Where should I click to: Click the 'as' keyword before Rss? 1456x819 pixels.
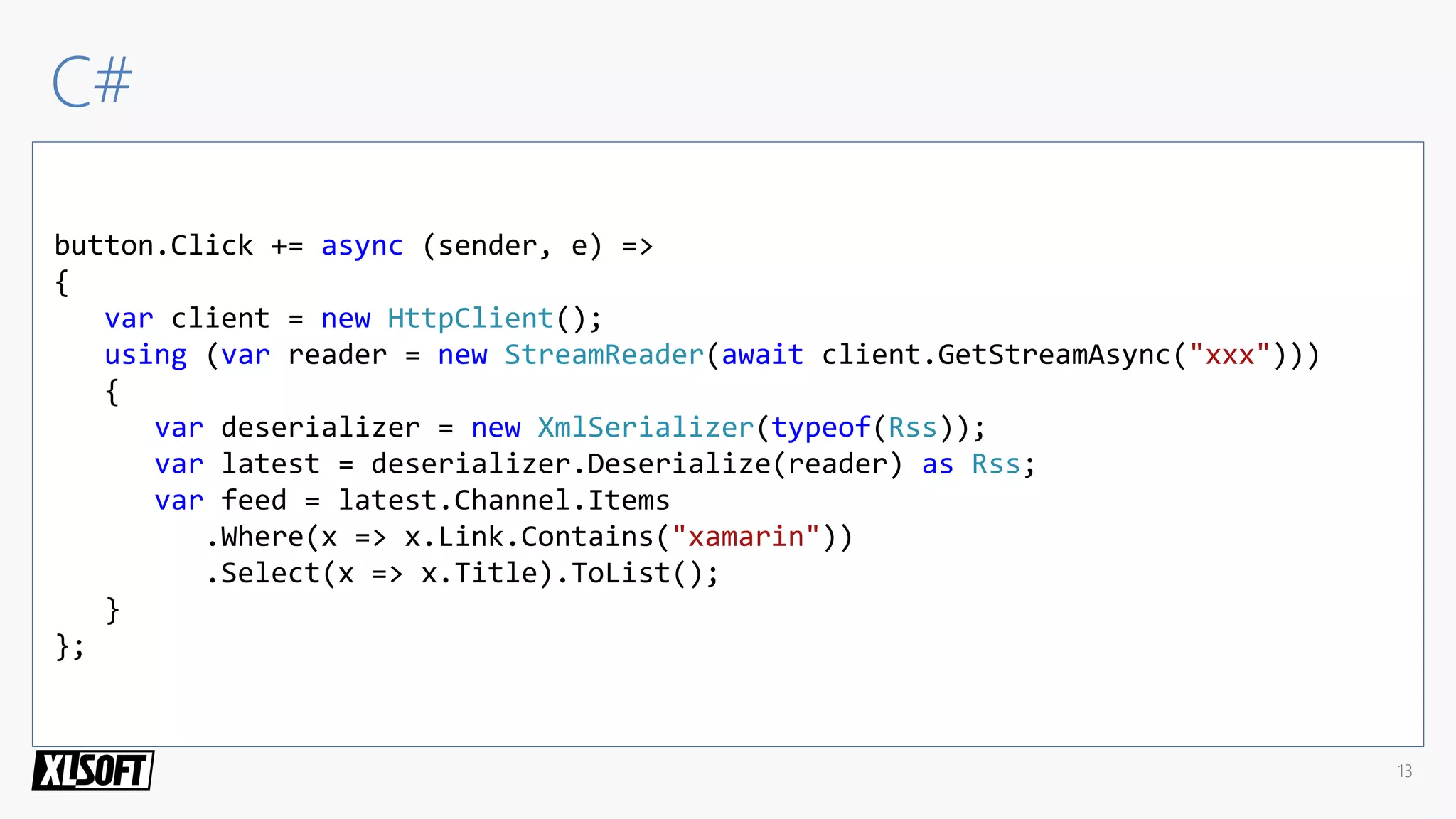[937, 465]
